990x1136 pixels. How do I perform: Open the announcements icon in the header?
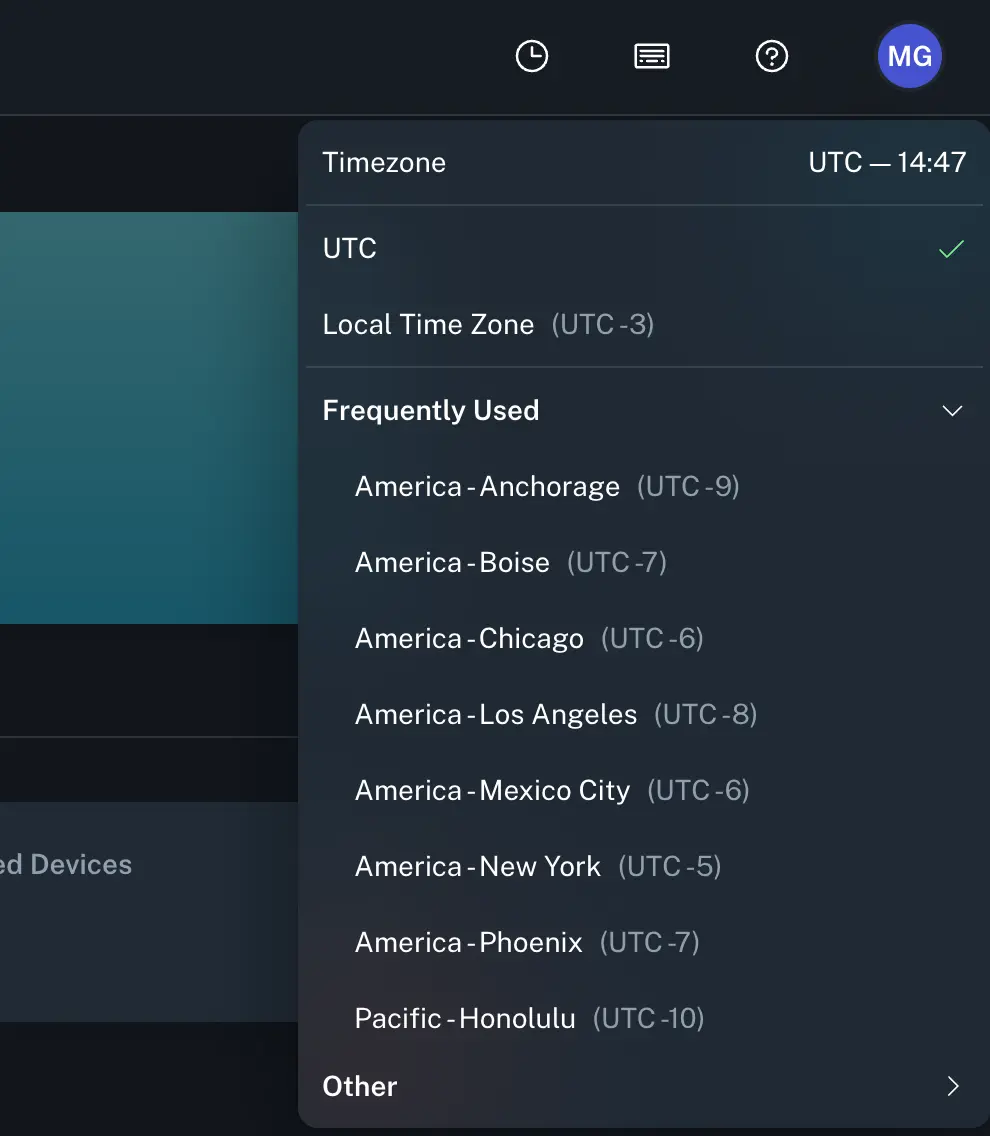click(x=651, y=56)
